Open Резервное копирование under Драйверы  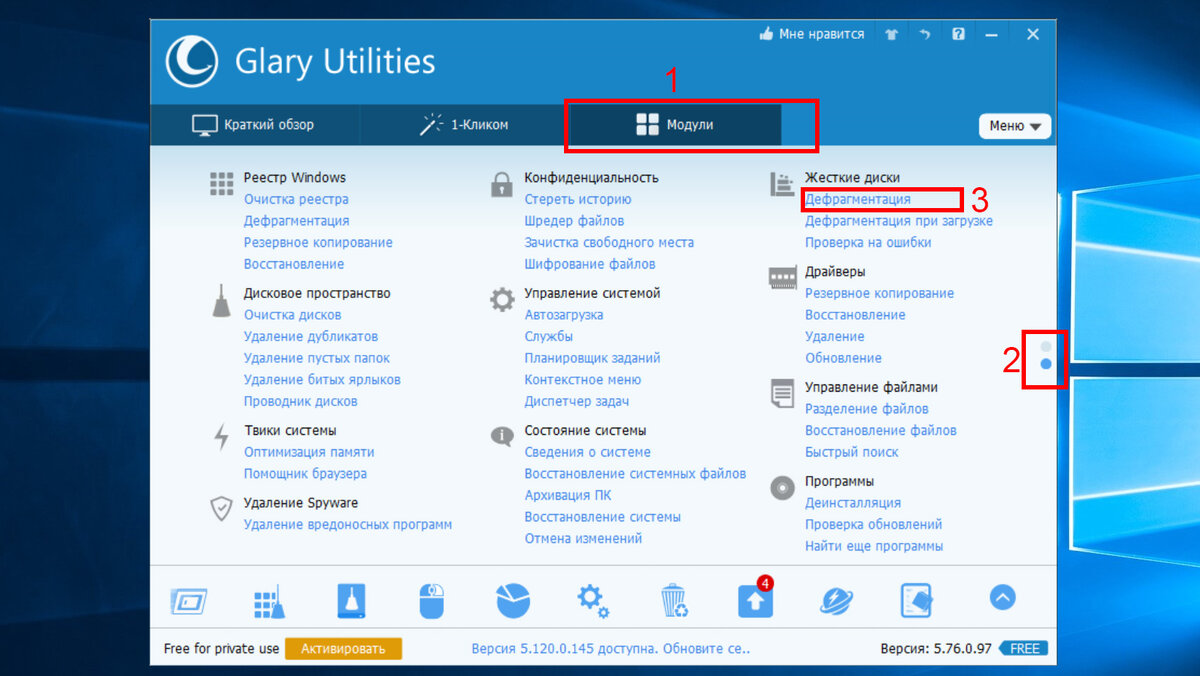coord(879,293)
